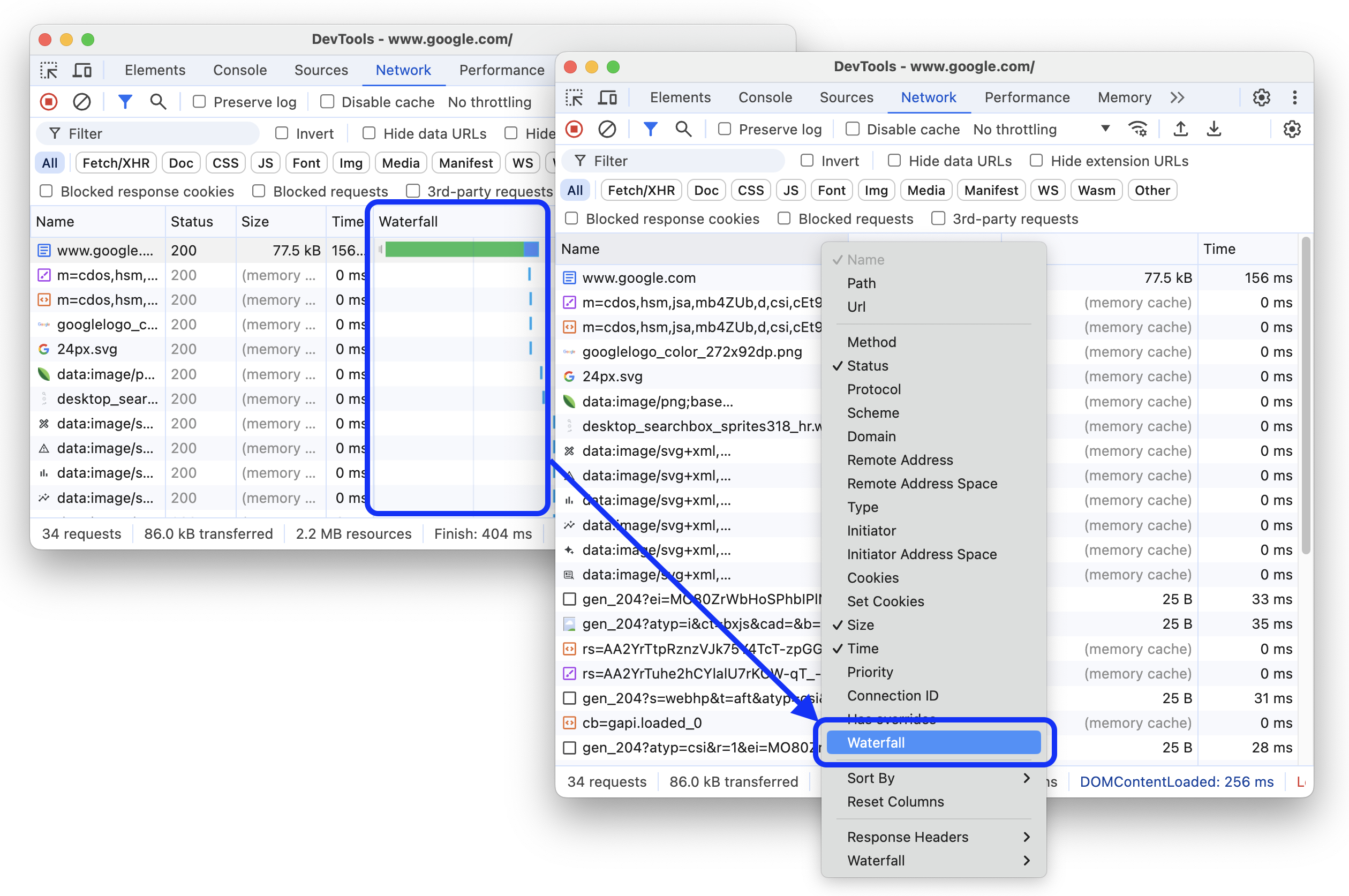Screen dimensions: 1349x896
Task: Click the Fetch/XHR filter button
Action: pos(638,190)
